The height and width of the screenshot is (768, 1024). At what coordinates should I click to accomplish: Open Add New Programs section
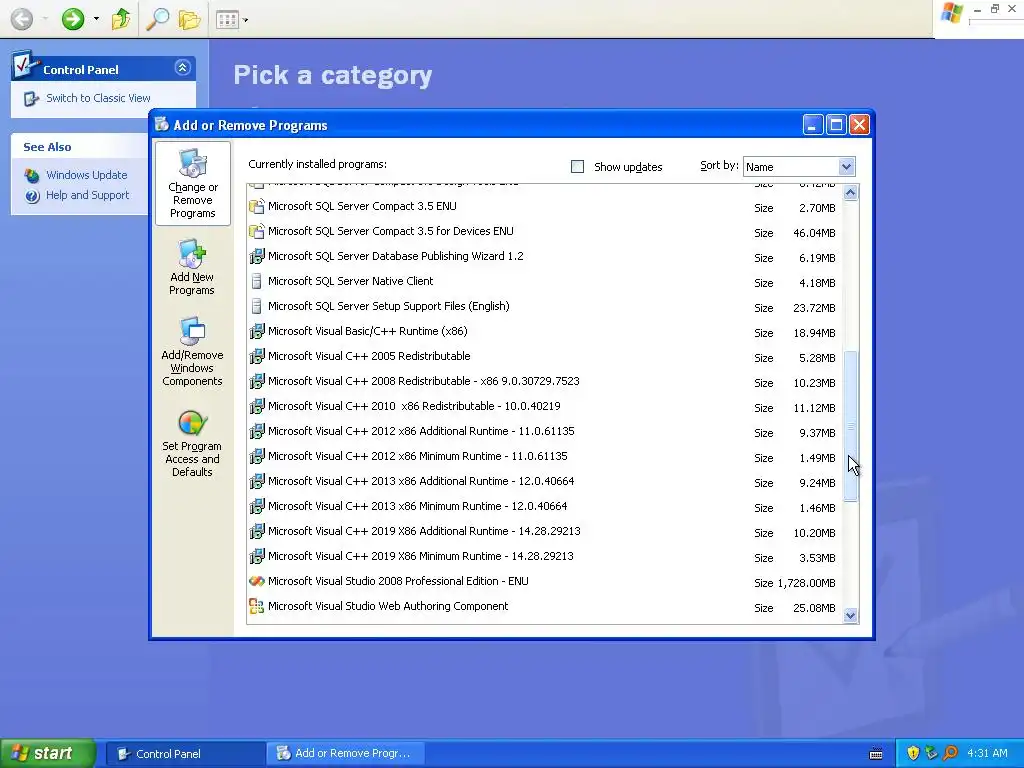click(192, 267)
